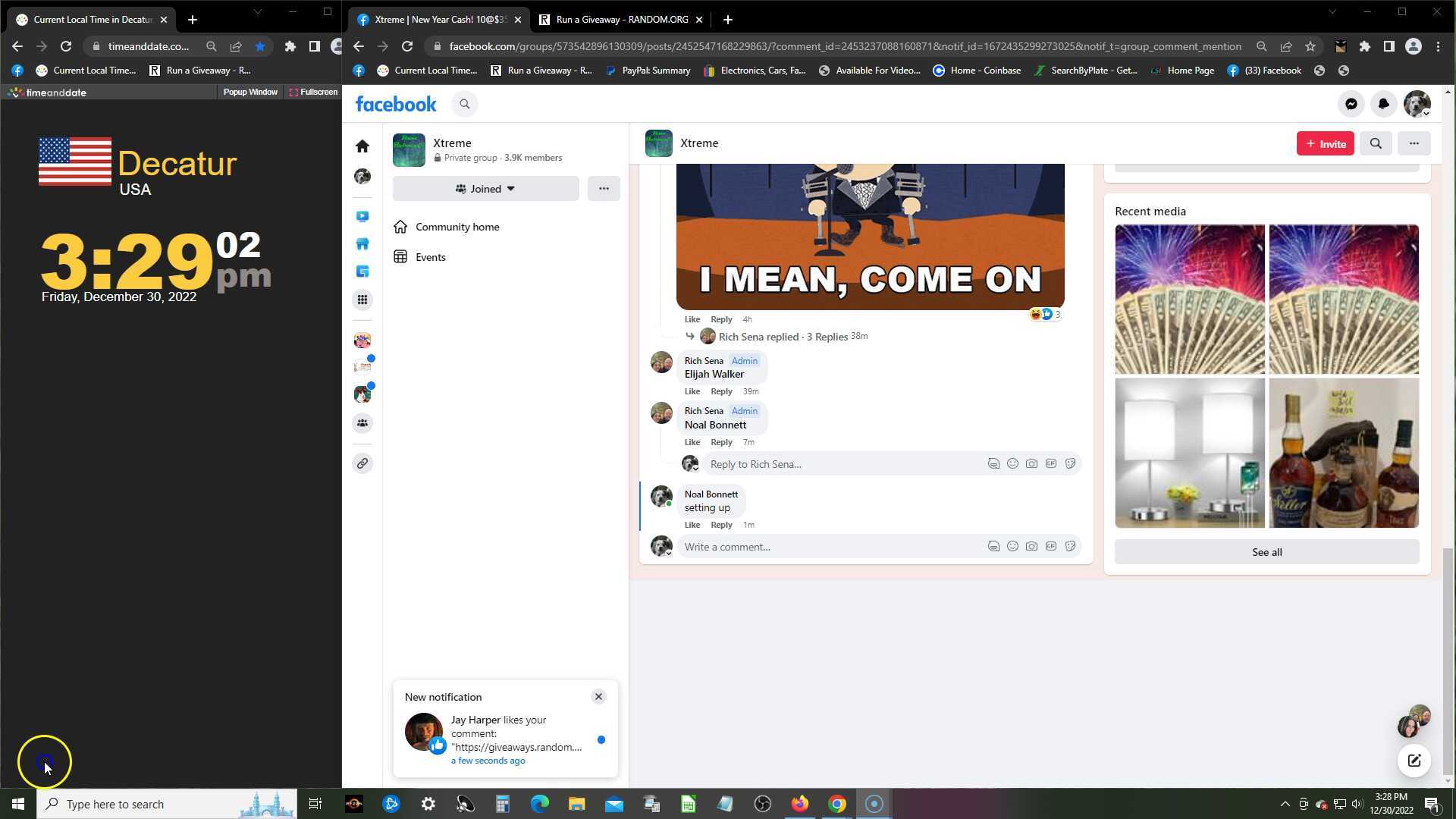Open Messenger from the Facebook header

[1351, 105]
